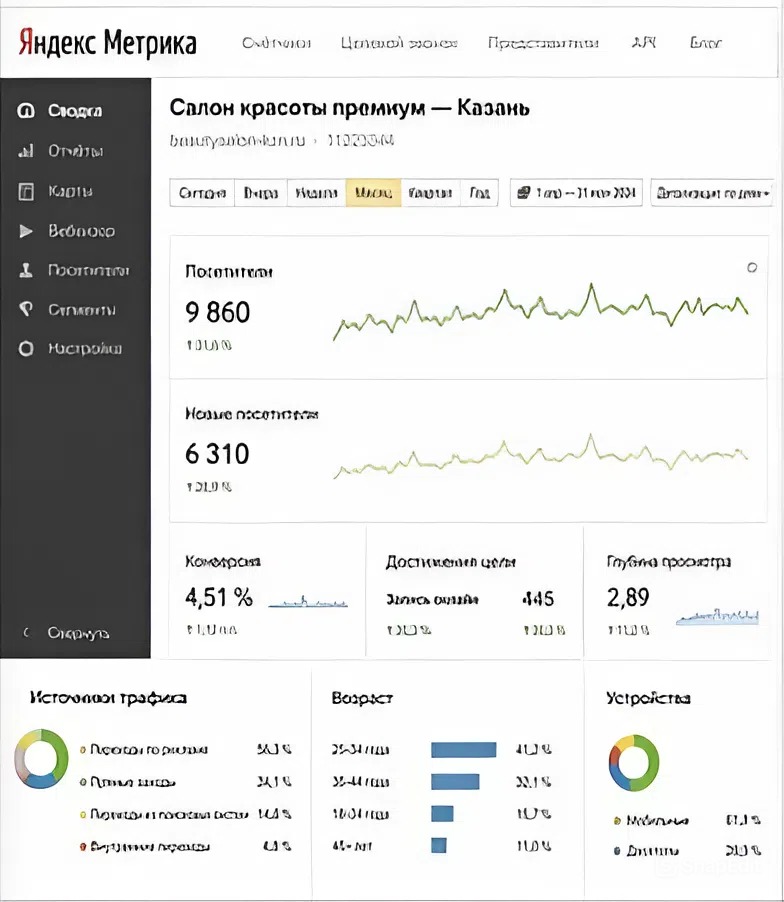Switch the period to Год

click(479, 193)
